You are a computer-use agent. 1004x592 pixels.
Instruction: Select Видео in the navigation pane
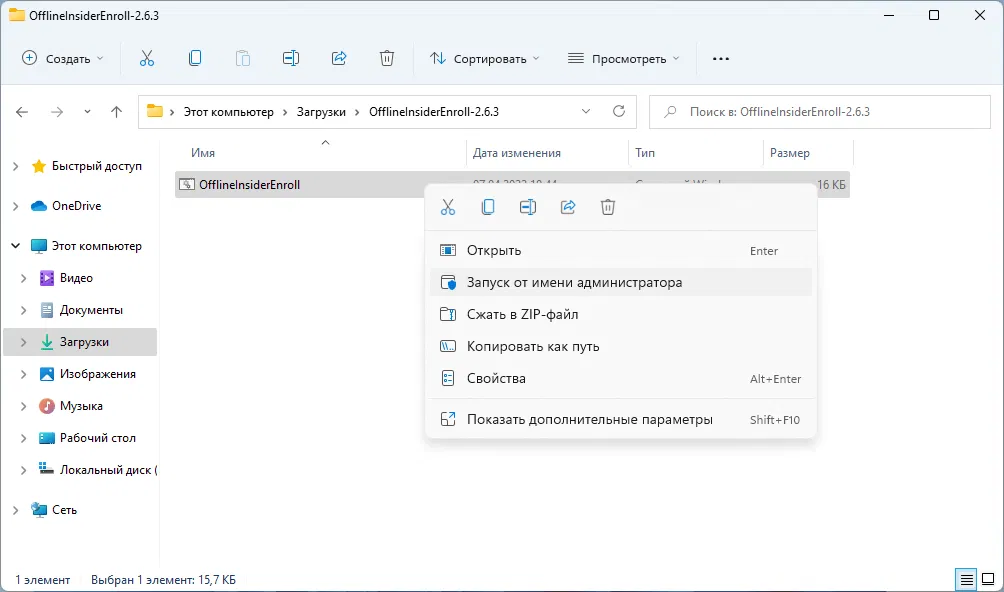(76, 278)
